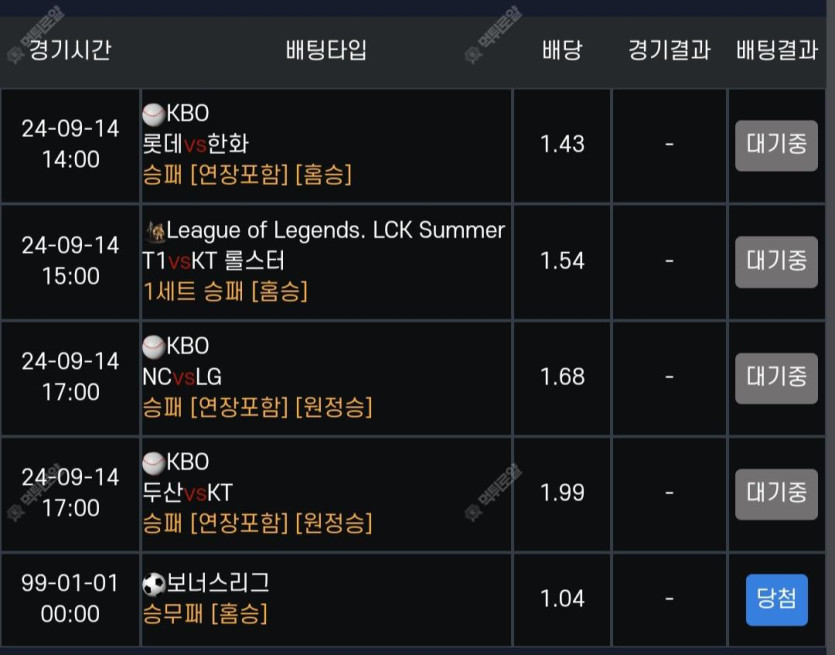This screenshot has height=655, width=835.
Task: Click the 승무패 [홈승] bet type text
Action: tap(205, 613)
